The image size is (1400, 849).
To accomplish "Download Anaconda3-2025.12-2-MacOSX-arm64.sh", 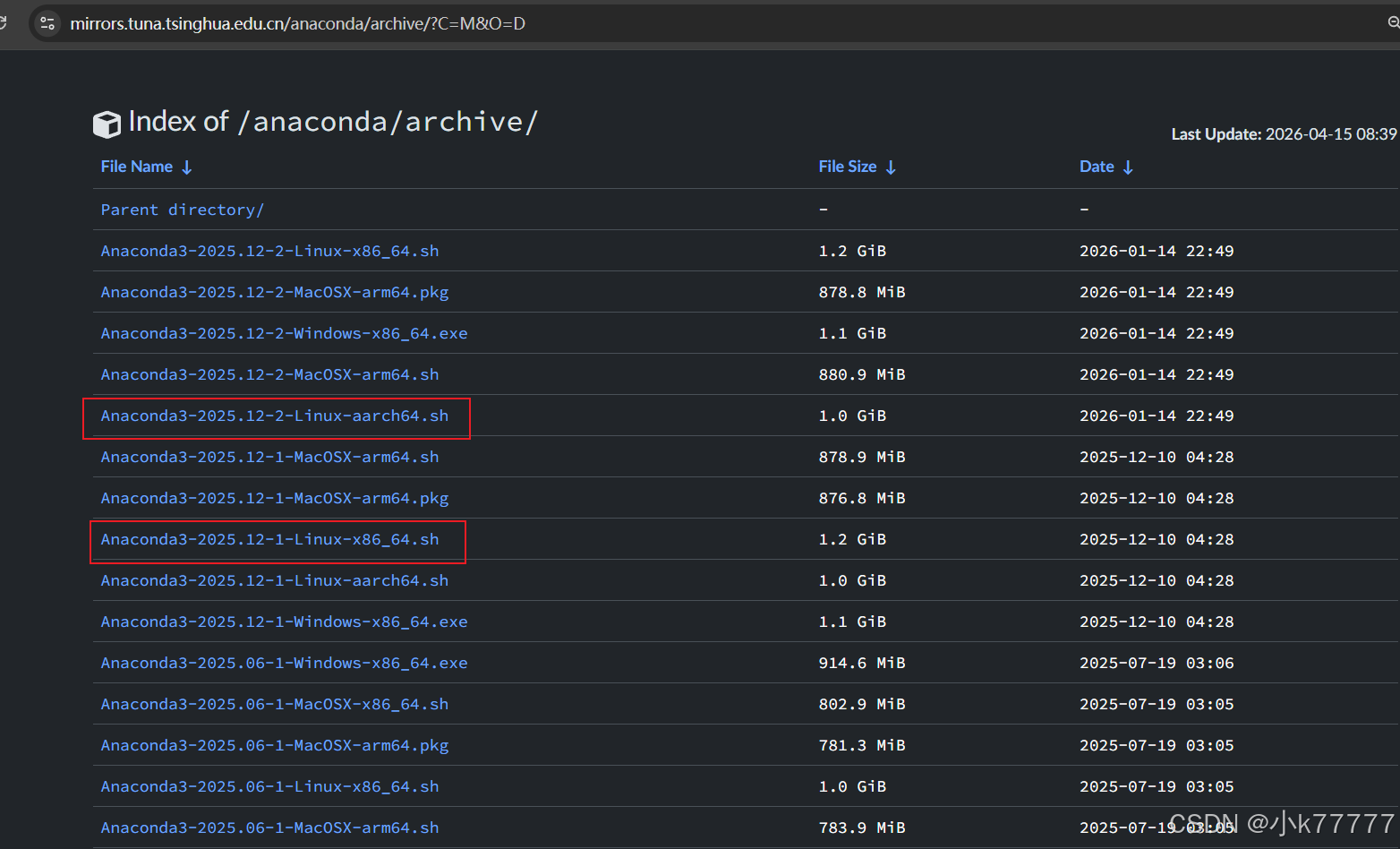I will coord(270,374).
